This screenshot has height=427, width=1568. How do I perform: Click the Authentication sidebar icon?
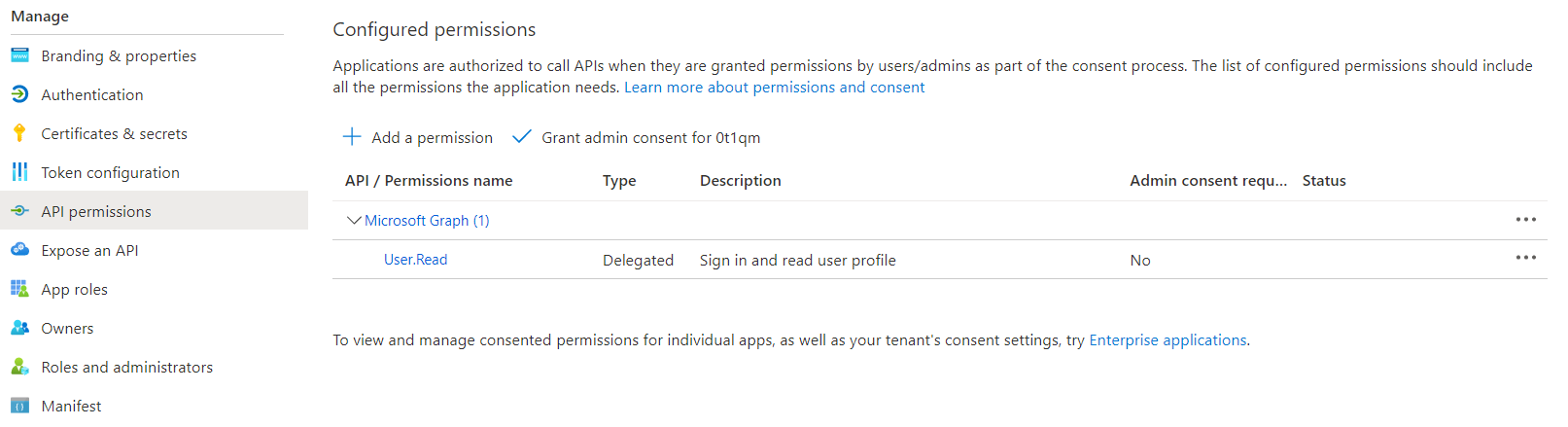[x=19, y=94]
